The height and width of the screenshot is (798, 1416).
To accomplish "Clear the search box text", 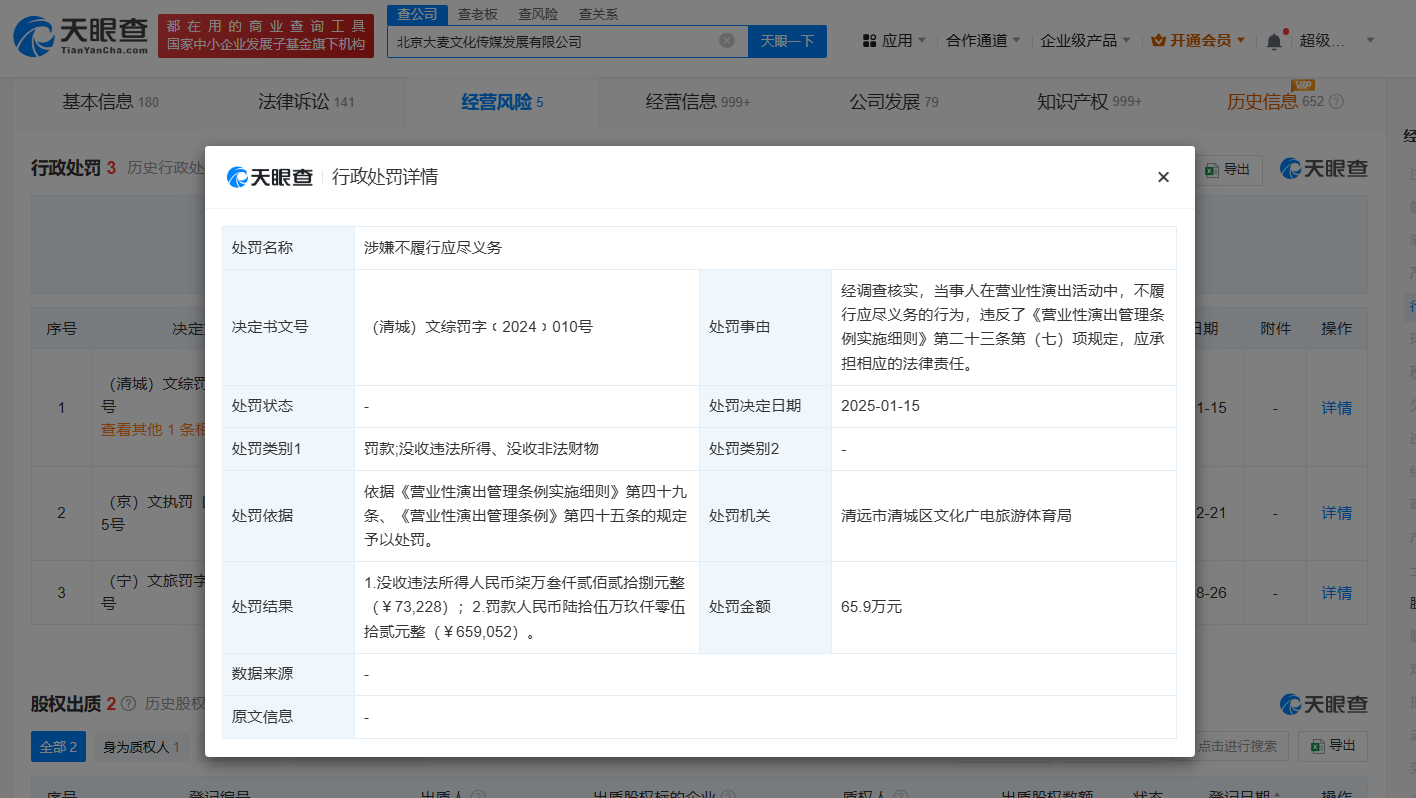I will [x=727, y=41].
